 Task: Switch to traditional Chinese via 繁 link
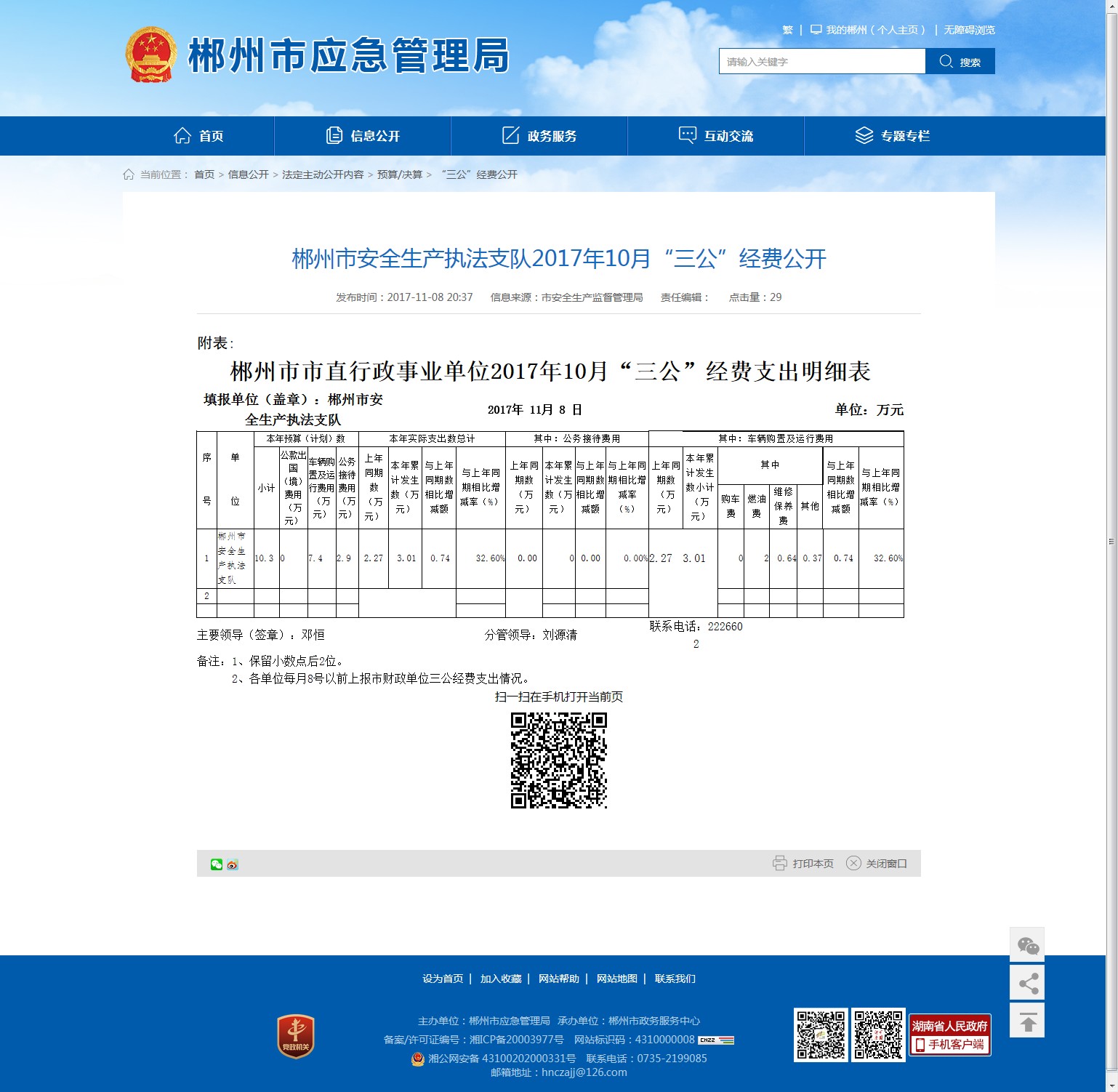[x=788, y=30]
